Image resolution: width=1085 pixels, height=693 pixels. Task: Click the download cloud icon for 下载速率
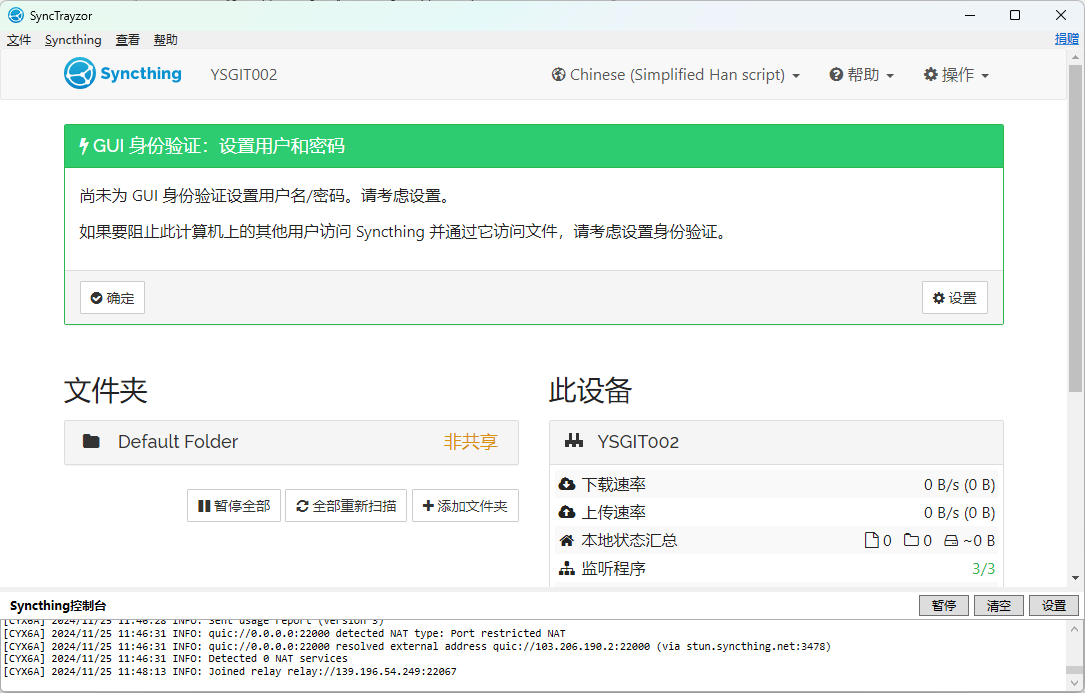567,485
